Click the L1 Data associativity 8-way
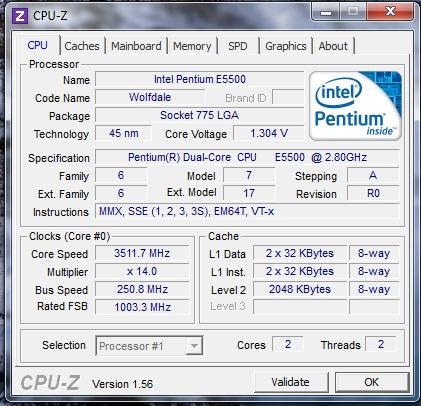 (x=374, y=253)
